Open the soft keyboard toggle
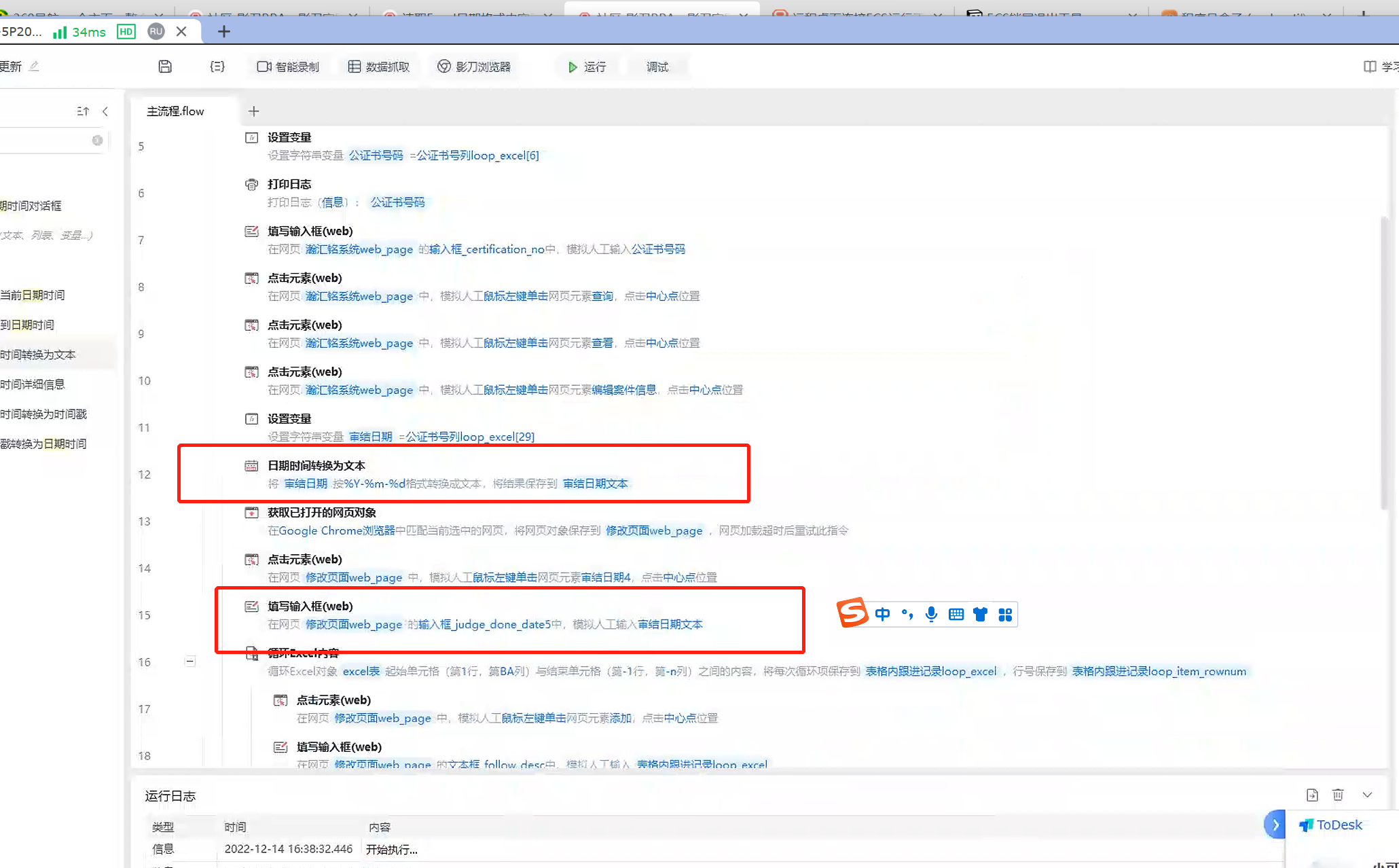Screen dimensions: 1399x868 point(956,614)
